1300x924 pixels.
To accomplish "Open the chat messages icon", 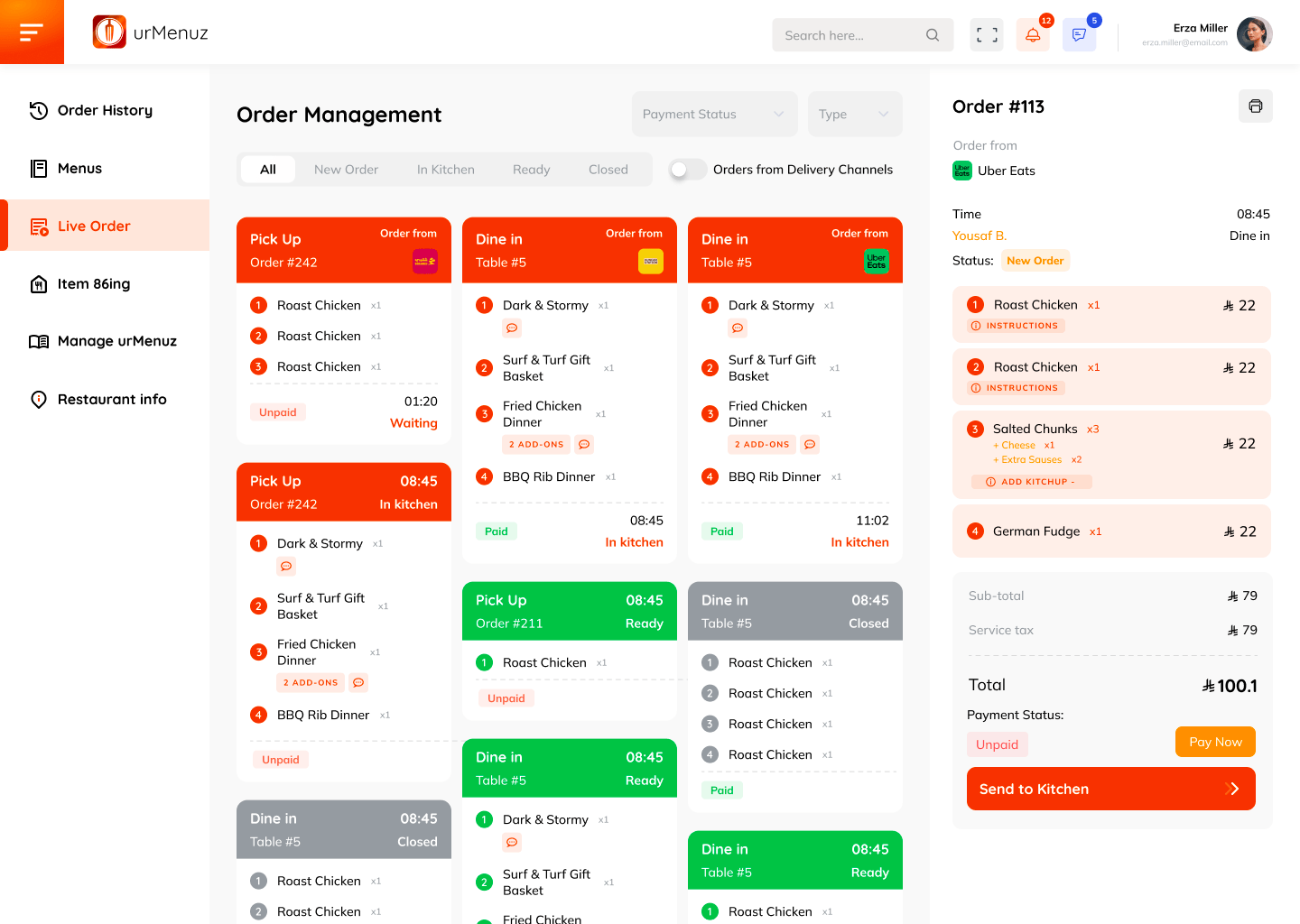I will (1079, 35).
